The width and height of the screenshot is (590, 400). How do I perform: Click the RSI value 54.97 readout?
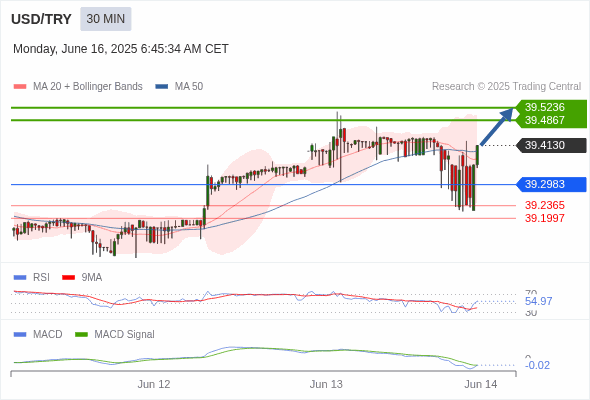[x=538, y=301]
